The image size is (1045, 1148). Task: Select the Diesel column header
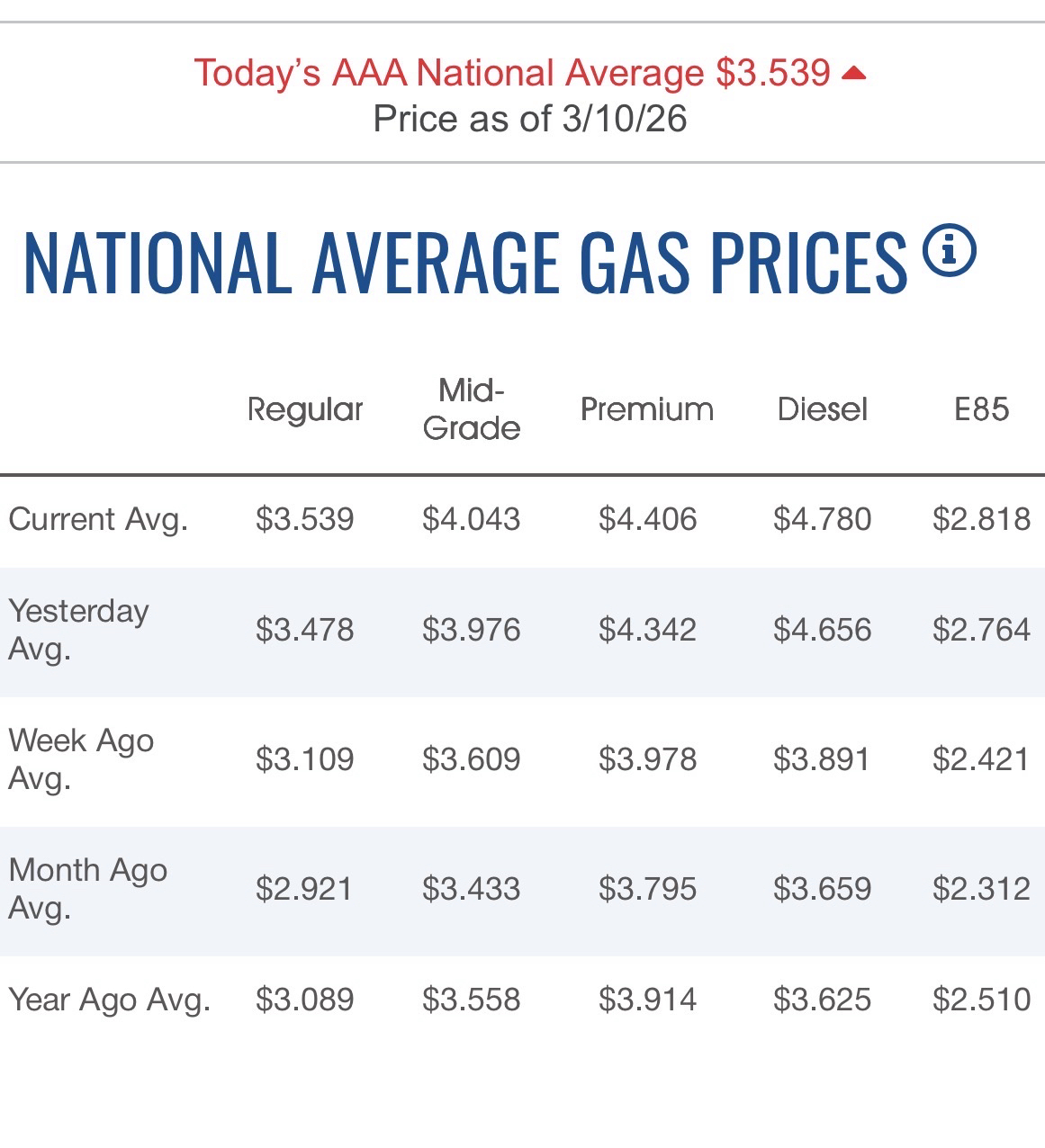[822, 409]
